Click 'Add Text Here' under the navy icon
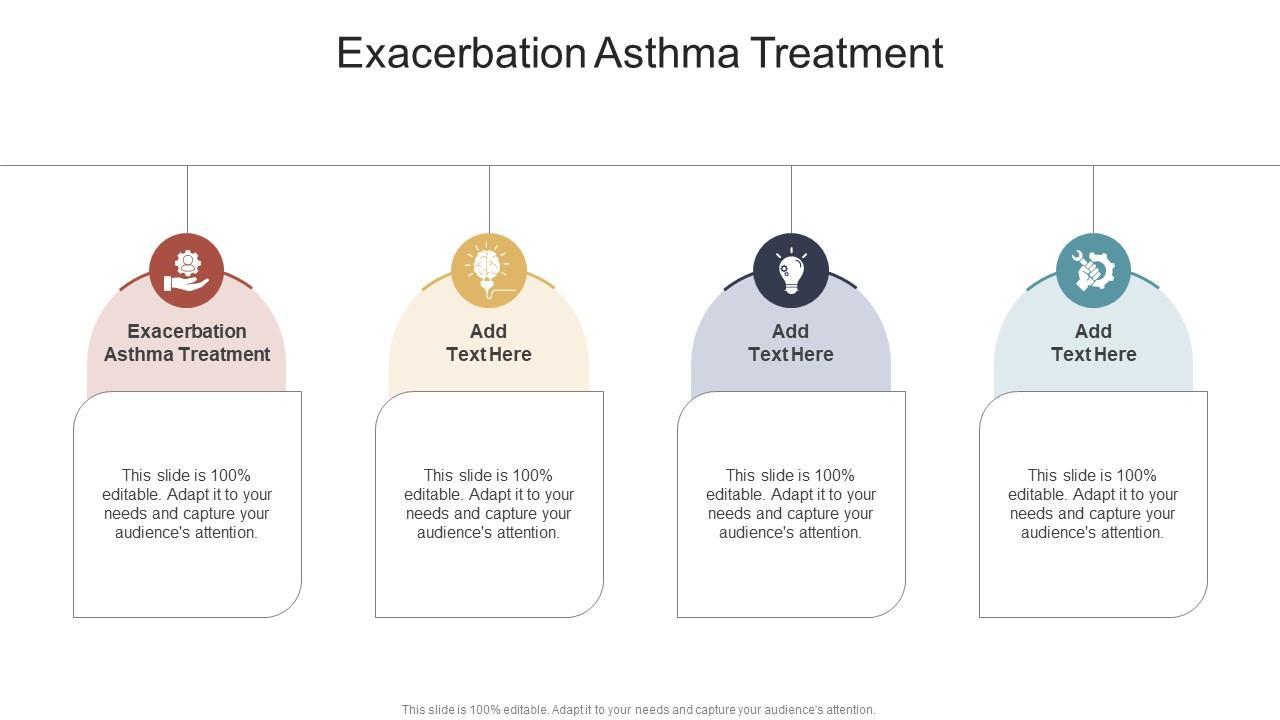The width and height of the screenshot is (1280, 720). (791, 342)
